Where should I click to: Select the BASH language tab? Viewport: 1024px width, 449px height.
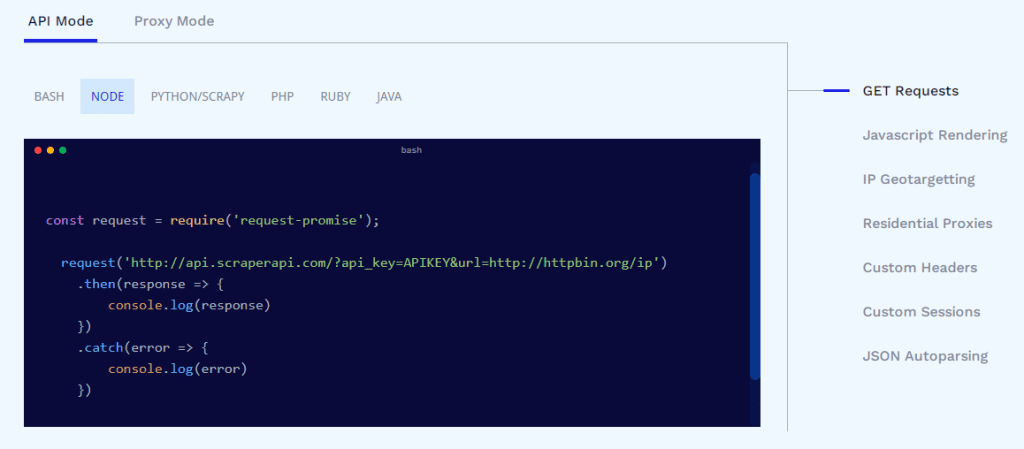[x=49, y=97]
